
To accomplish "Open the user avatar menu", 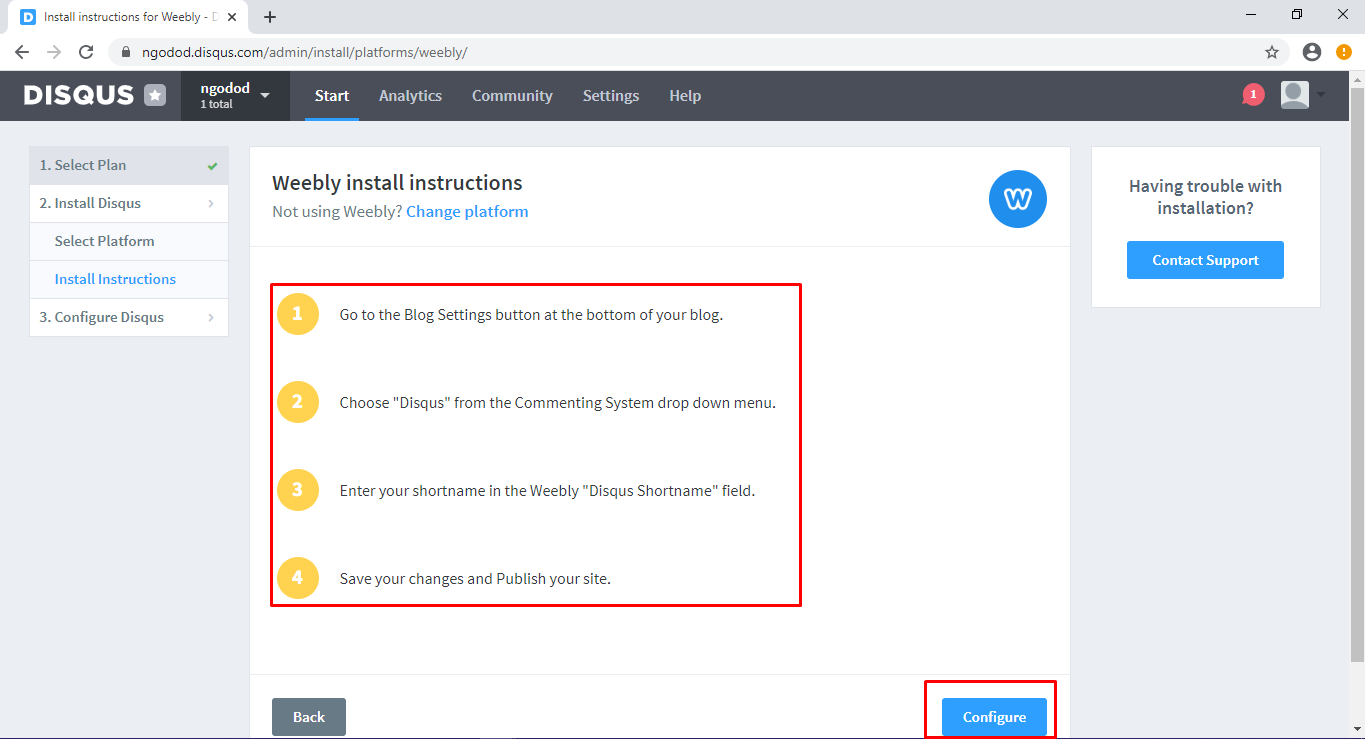I will click(x=1295, y=95).
